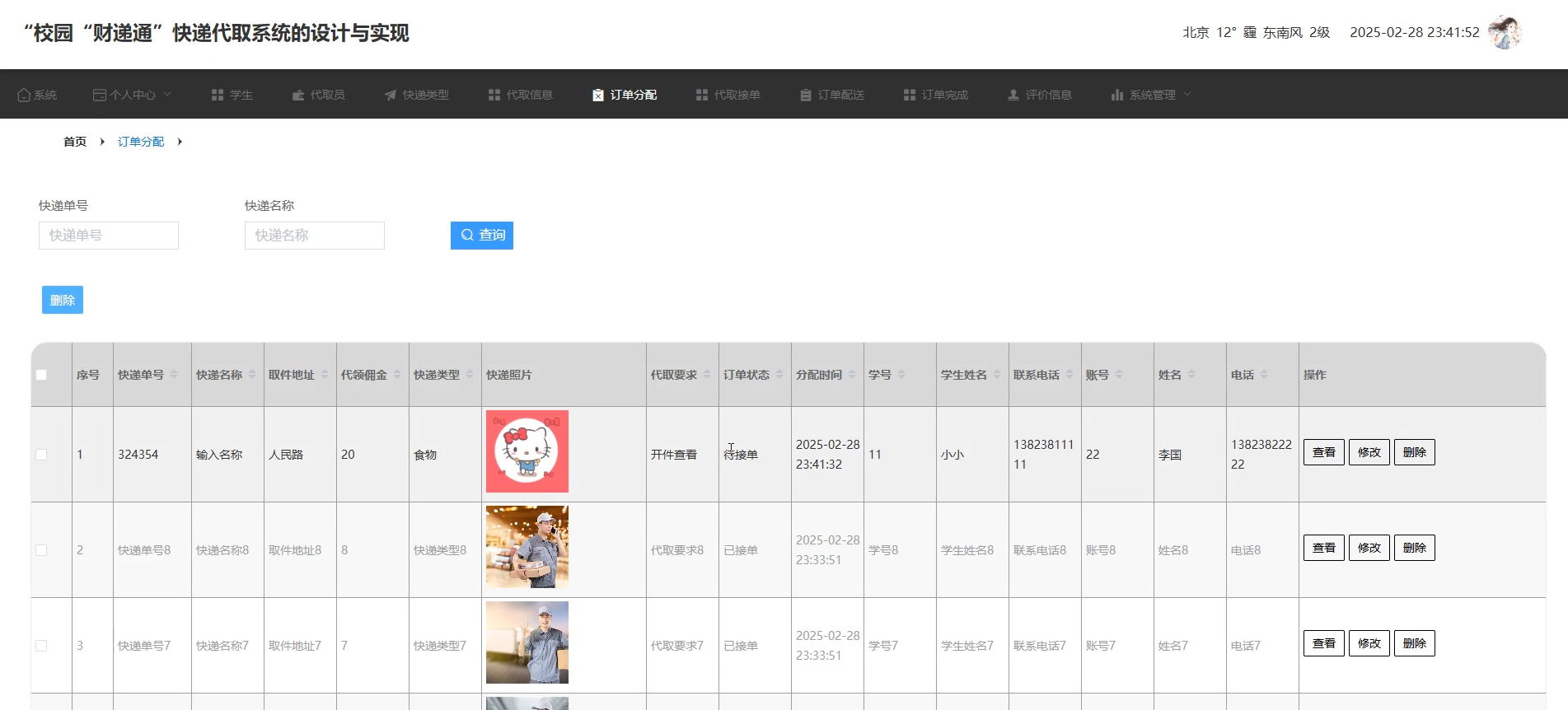This screenshot has width=1568, height=710.
Task: Sort by 快递类型 column arrows
Action: tap(470, 375)
